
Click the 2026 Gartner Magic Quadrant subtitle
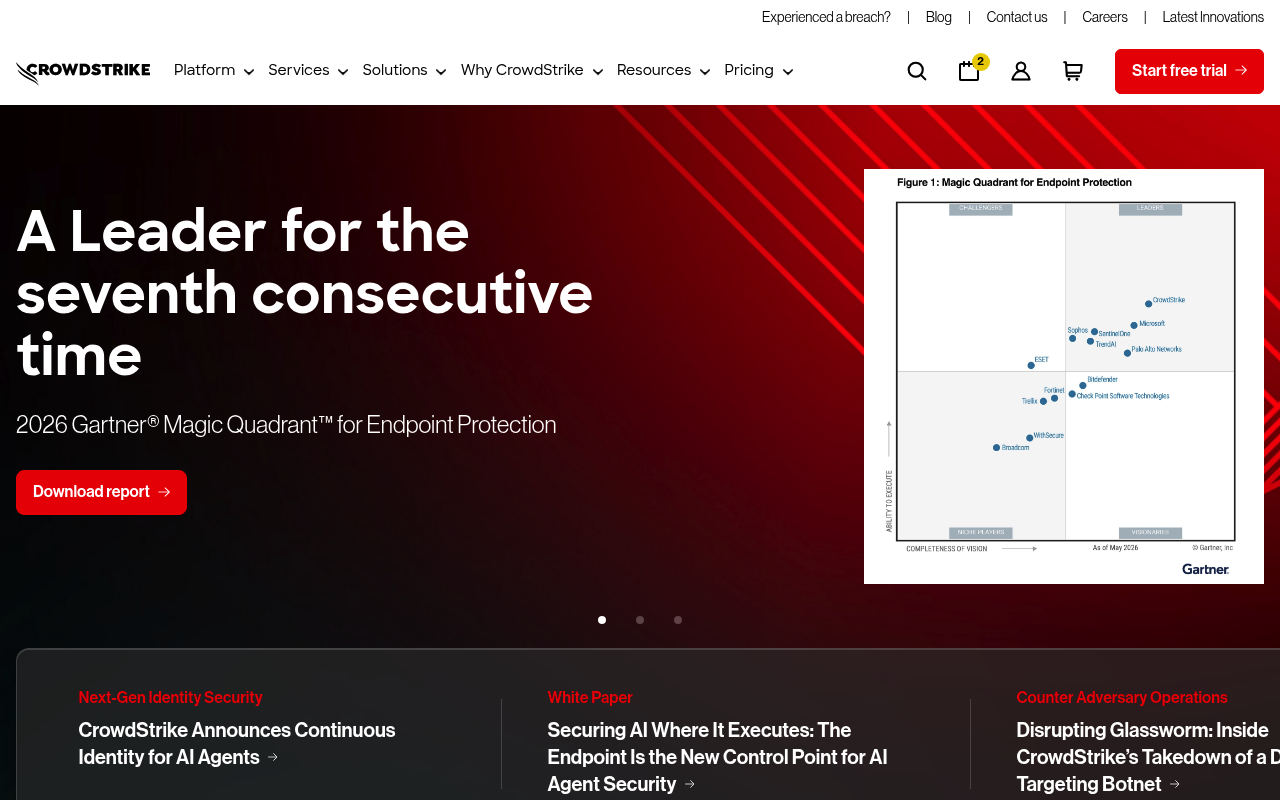pos(286,425)
